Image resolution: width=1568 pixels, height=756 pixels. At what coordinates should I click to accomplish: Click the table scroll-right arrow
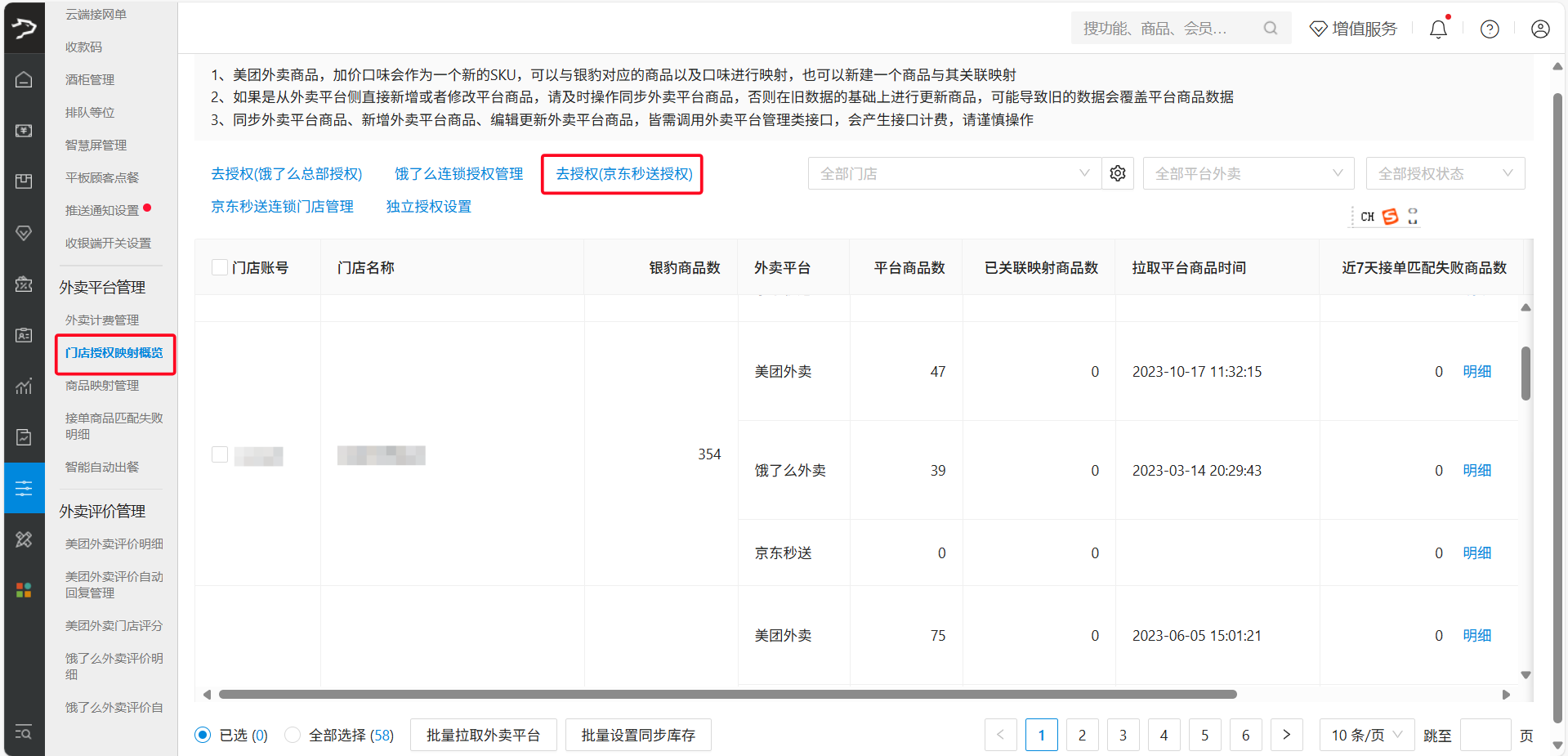tap(1506, 695)
